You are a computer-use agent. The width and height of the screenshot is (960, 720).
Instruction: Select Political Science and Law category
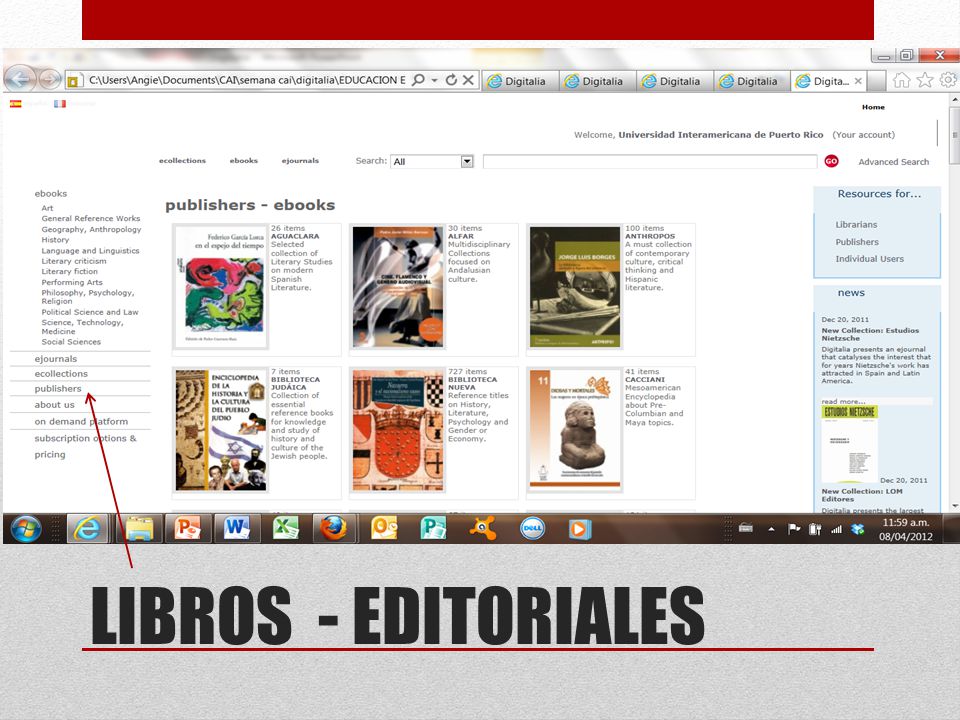pyautogui.click(x=89, y=312)
